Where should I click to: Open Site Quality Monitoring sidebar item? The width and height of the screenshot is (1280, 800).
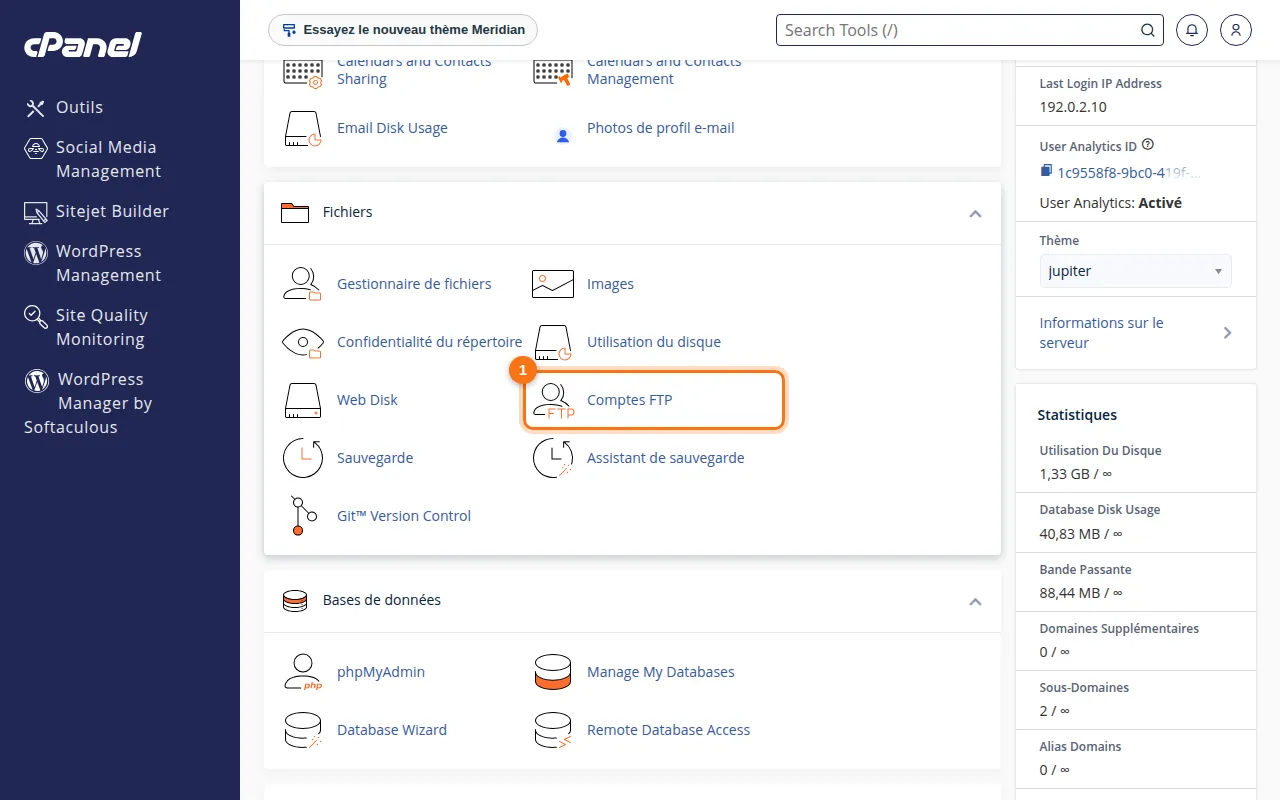click(86, 327)
